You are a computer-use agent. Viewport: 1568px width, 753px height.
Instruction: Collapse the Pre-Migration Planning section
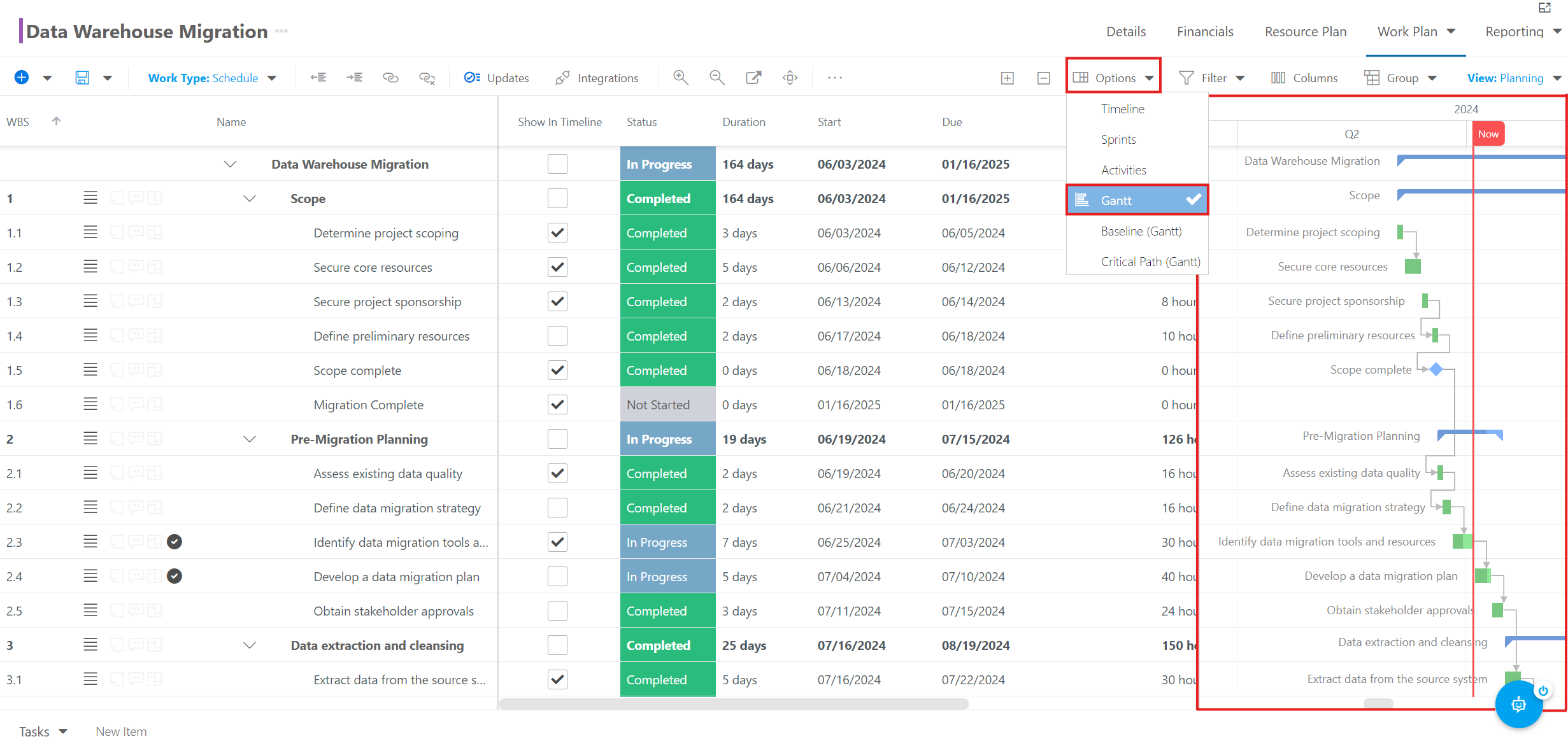250,439
